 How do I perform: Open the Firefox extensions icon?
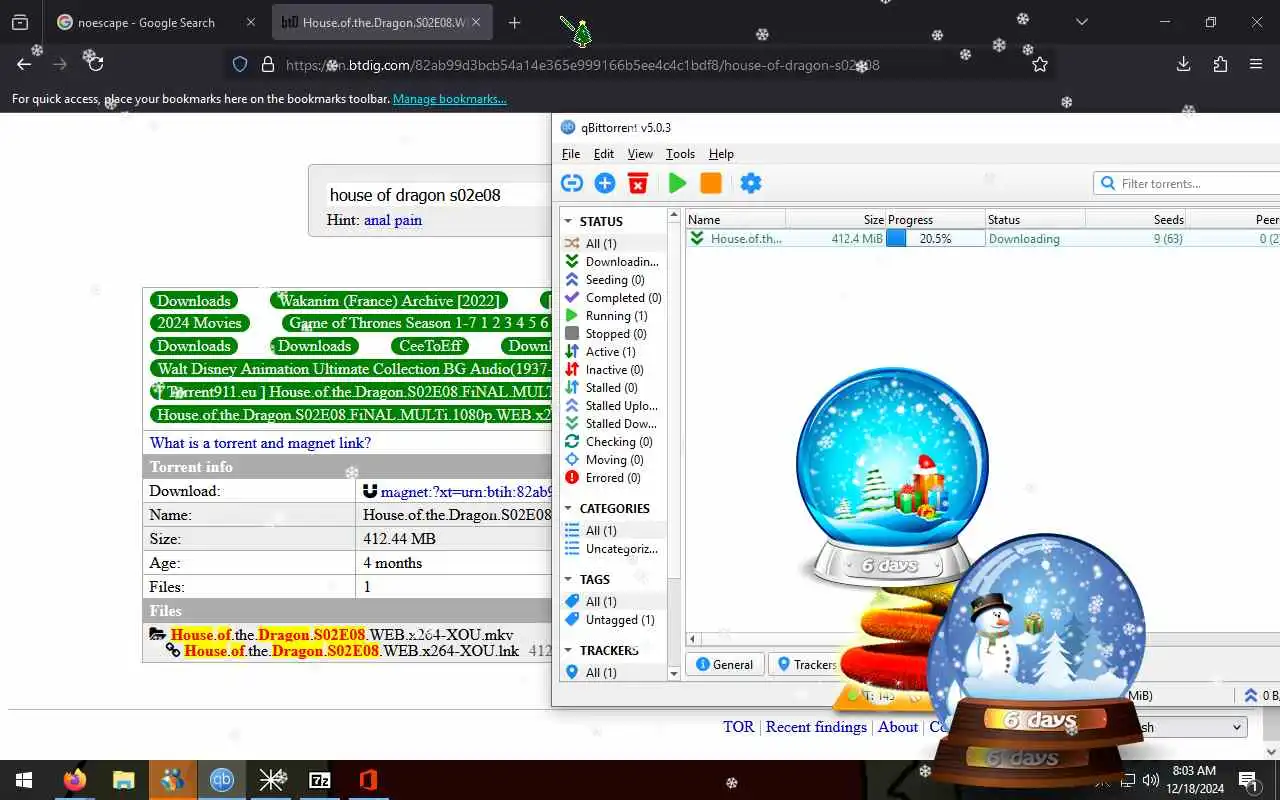point(1220,64)
